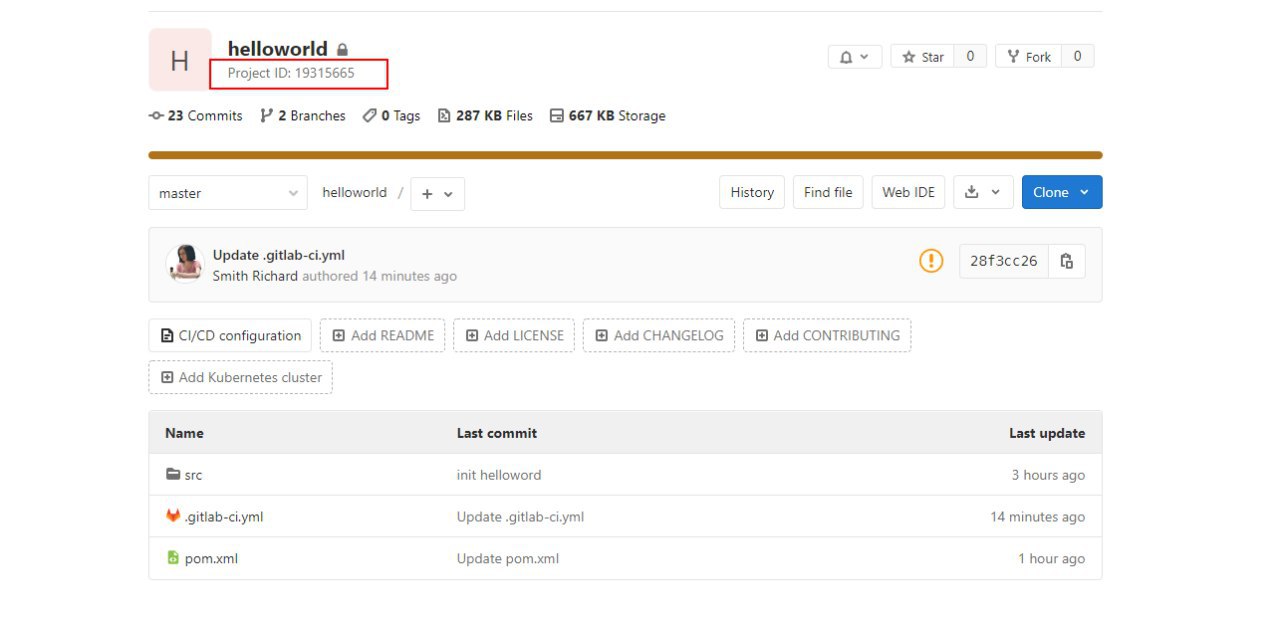This screenshot has height=619, width=1280.
Task: Click the 14 minutes ago table timestamp
Action: click(x=1038, y=517)
